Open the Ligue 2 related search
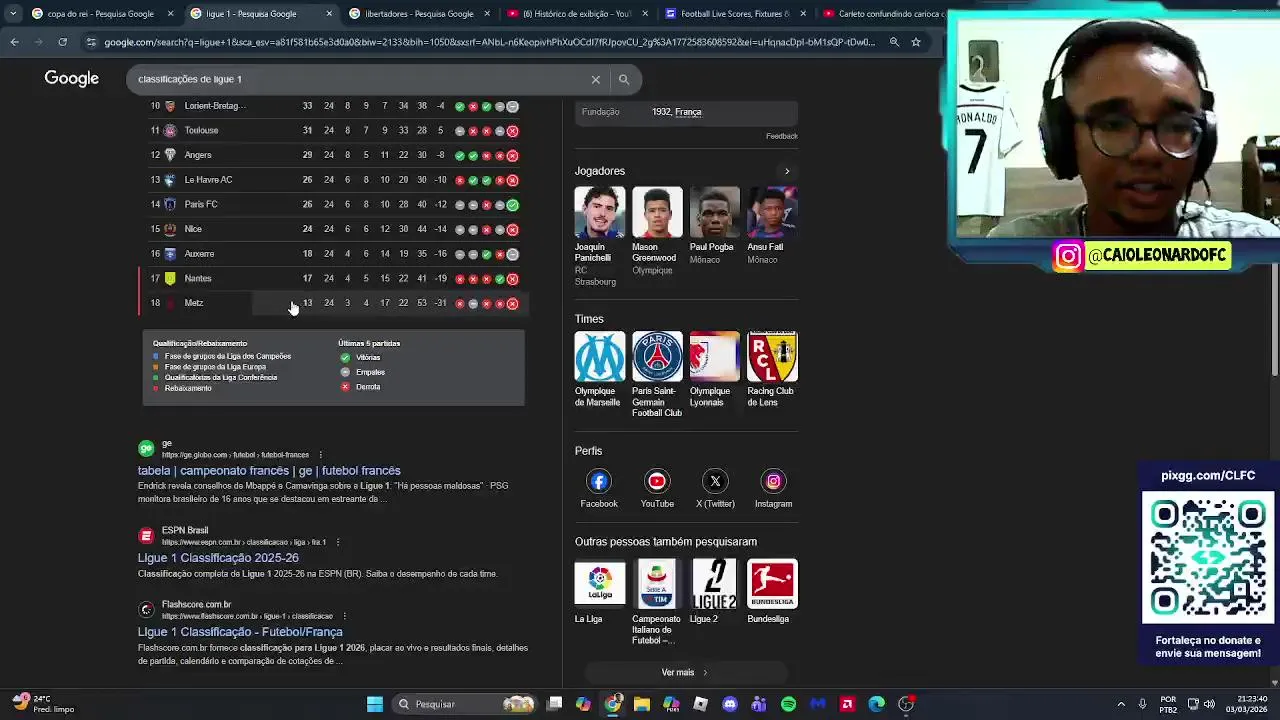This screenshot has width=1280, height=720. pos(714,582)
